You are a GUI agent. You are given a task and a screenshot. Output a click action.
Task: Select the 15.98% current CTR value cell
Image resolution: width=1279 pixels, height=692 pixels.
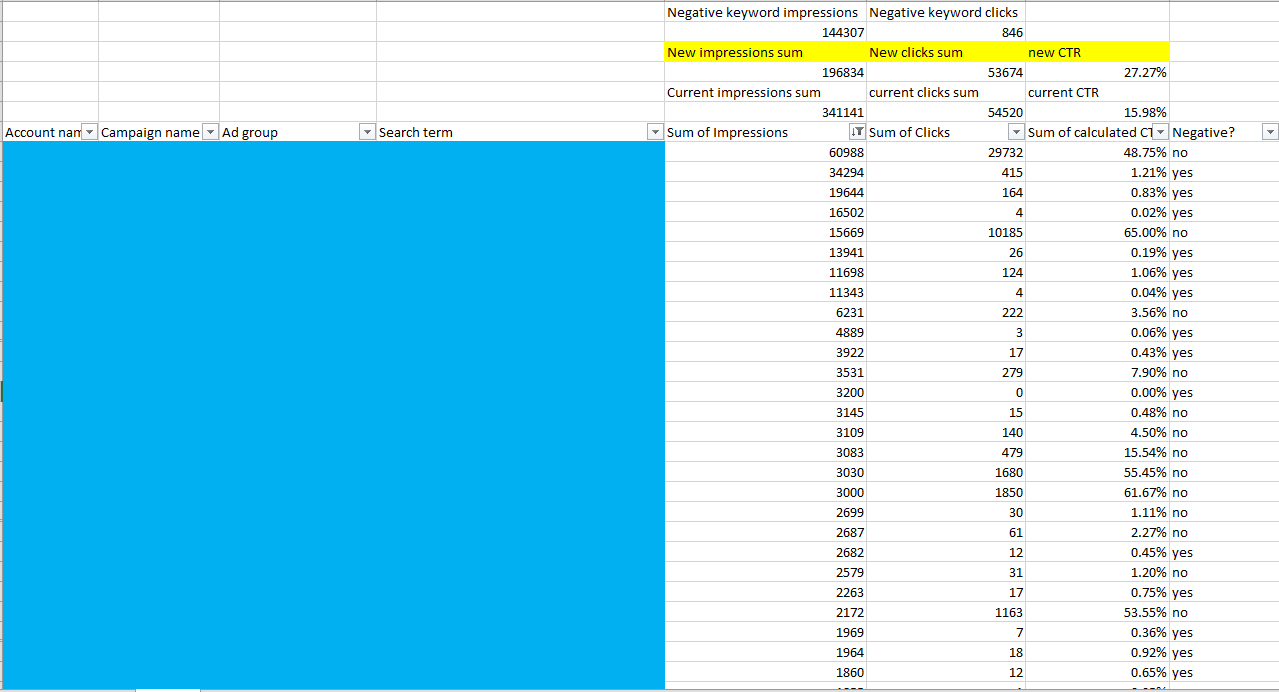tap(1096, 112)
